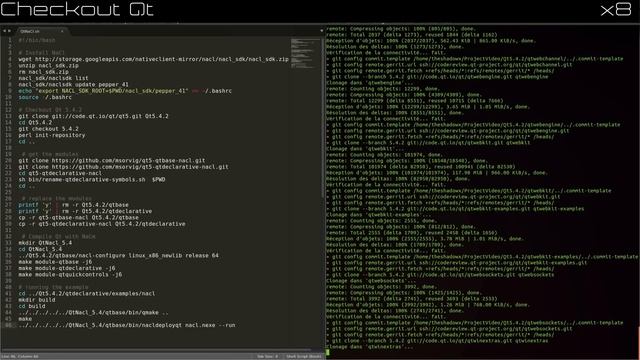Click the qtbase/bin/qmake line
Image resolution: width=640 pixels, height=360 pixels.
coord(93,313)
